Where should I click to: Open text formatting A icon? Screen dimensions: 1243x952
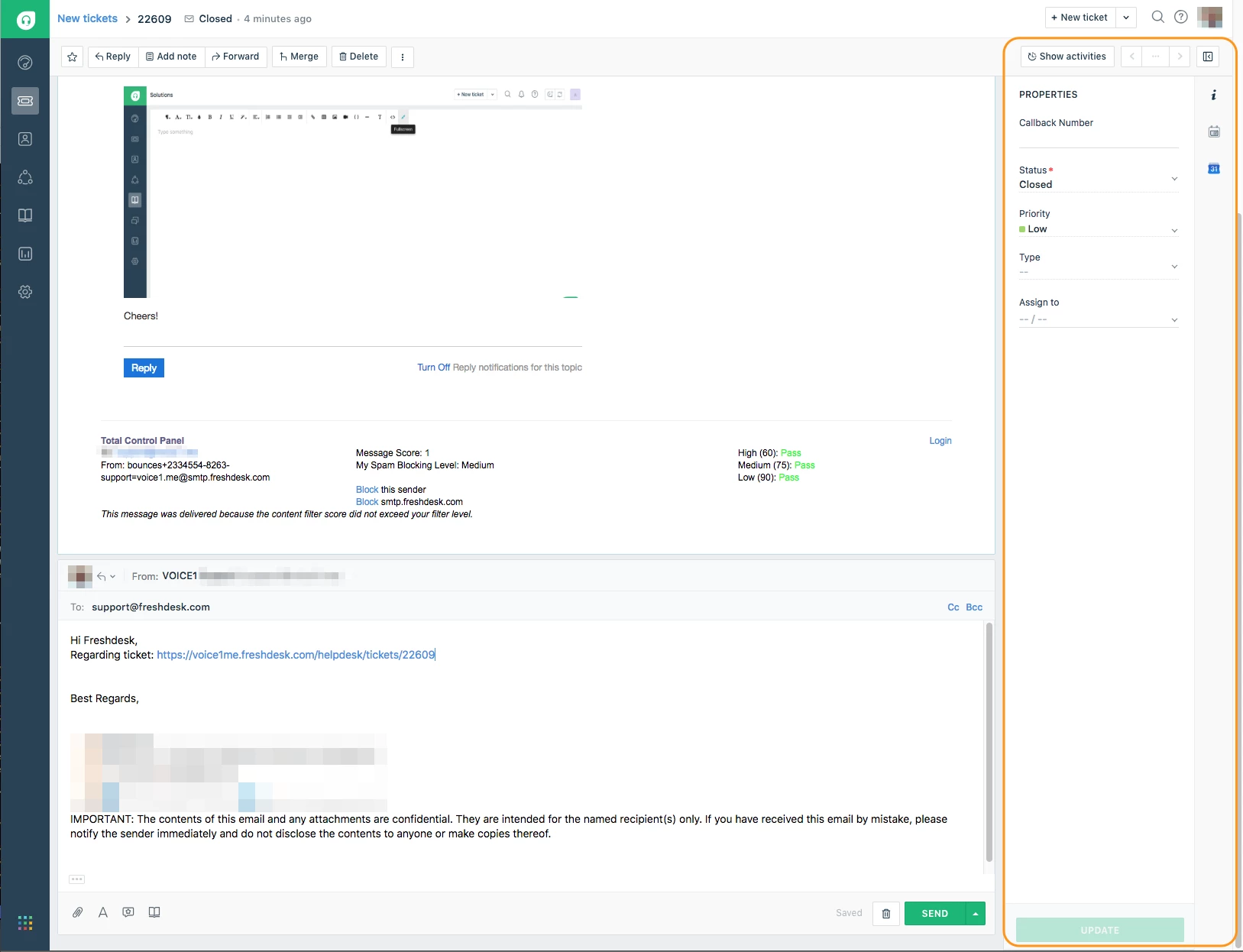(103, 912)
